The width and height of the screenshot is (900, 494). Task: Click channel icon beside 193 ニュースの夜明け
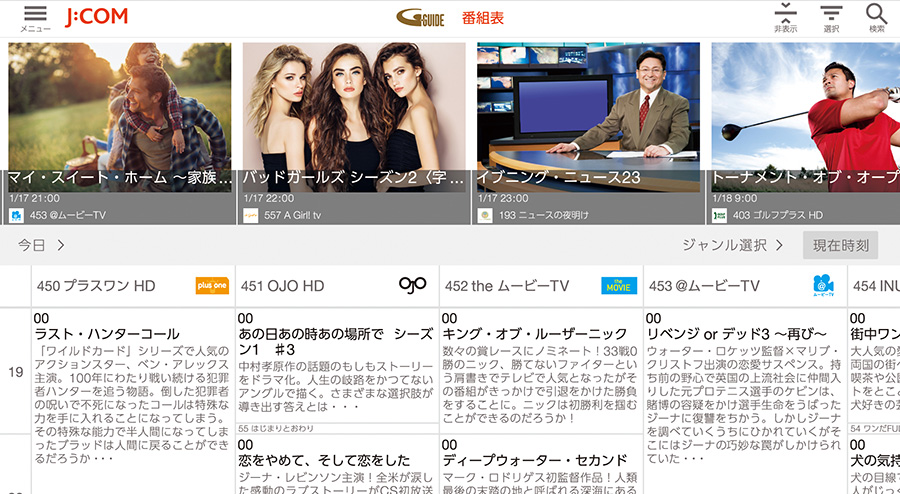485,216
